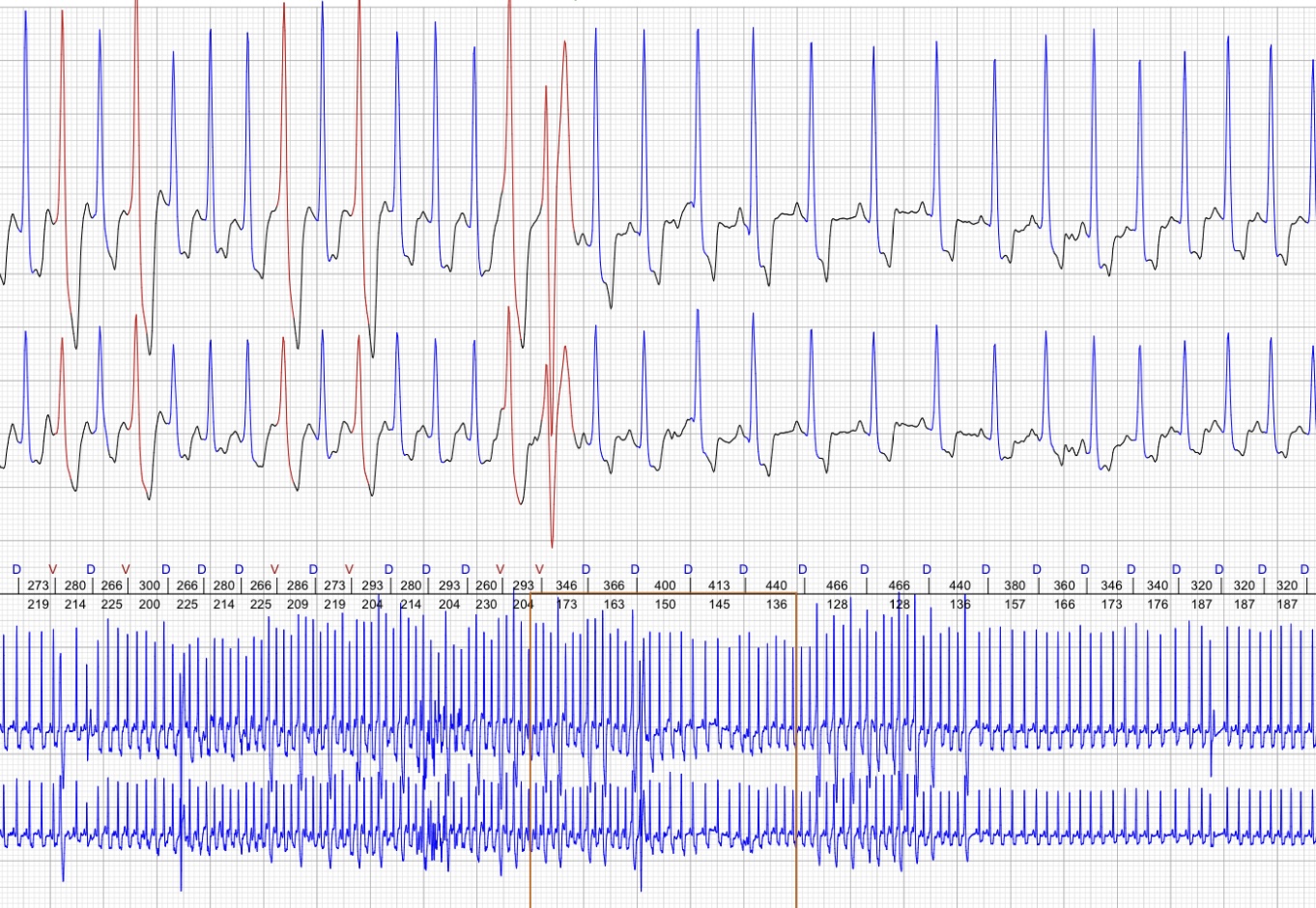
Task: Click the 340 ms interval value
Action: pyautogui.click(x=1157, y=585)
